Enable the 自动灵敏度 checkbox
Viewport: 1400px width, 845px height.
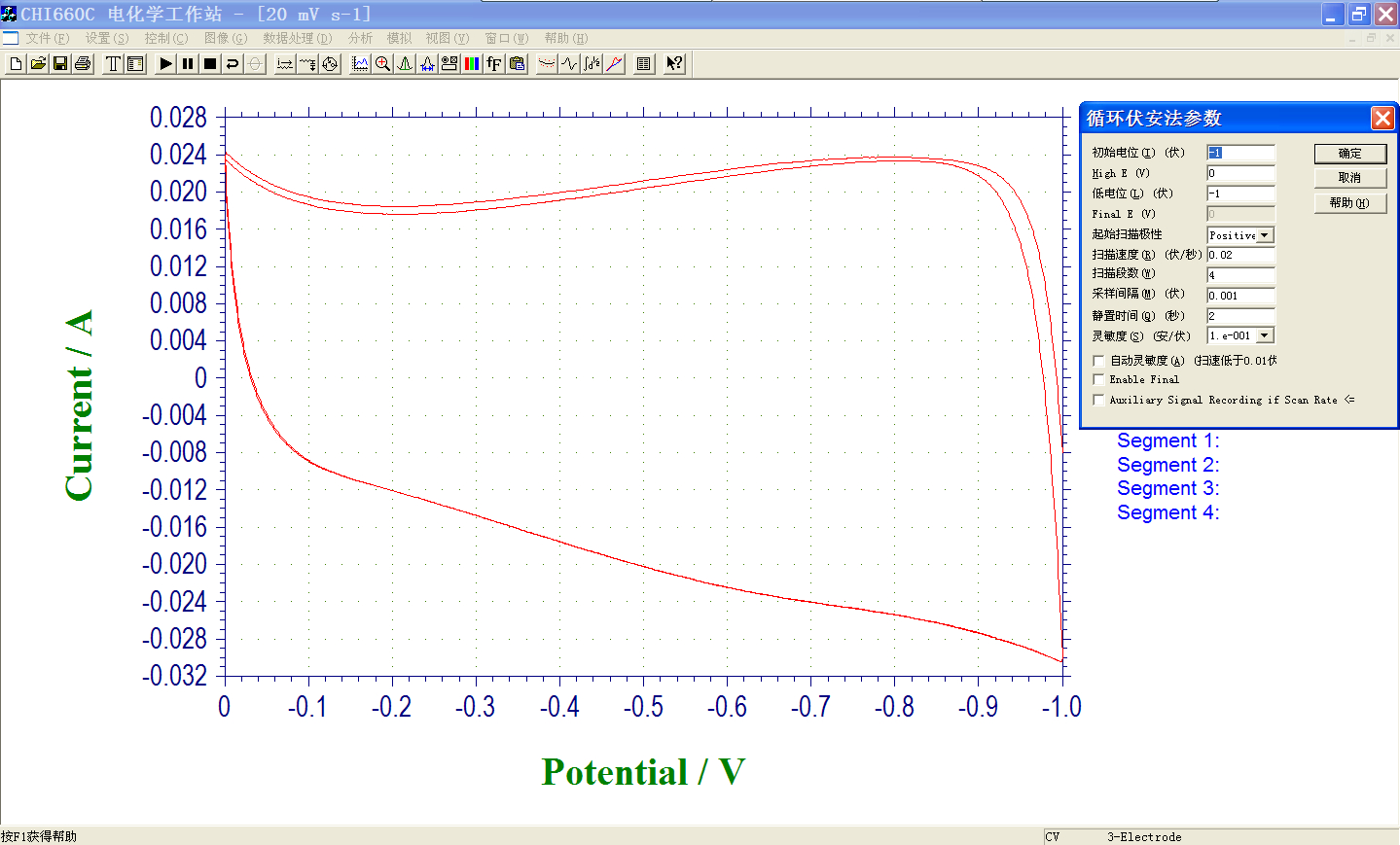(1098, 361)
